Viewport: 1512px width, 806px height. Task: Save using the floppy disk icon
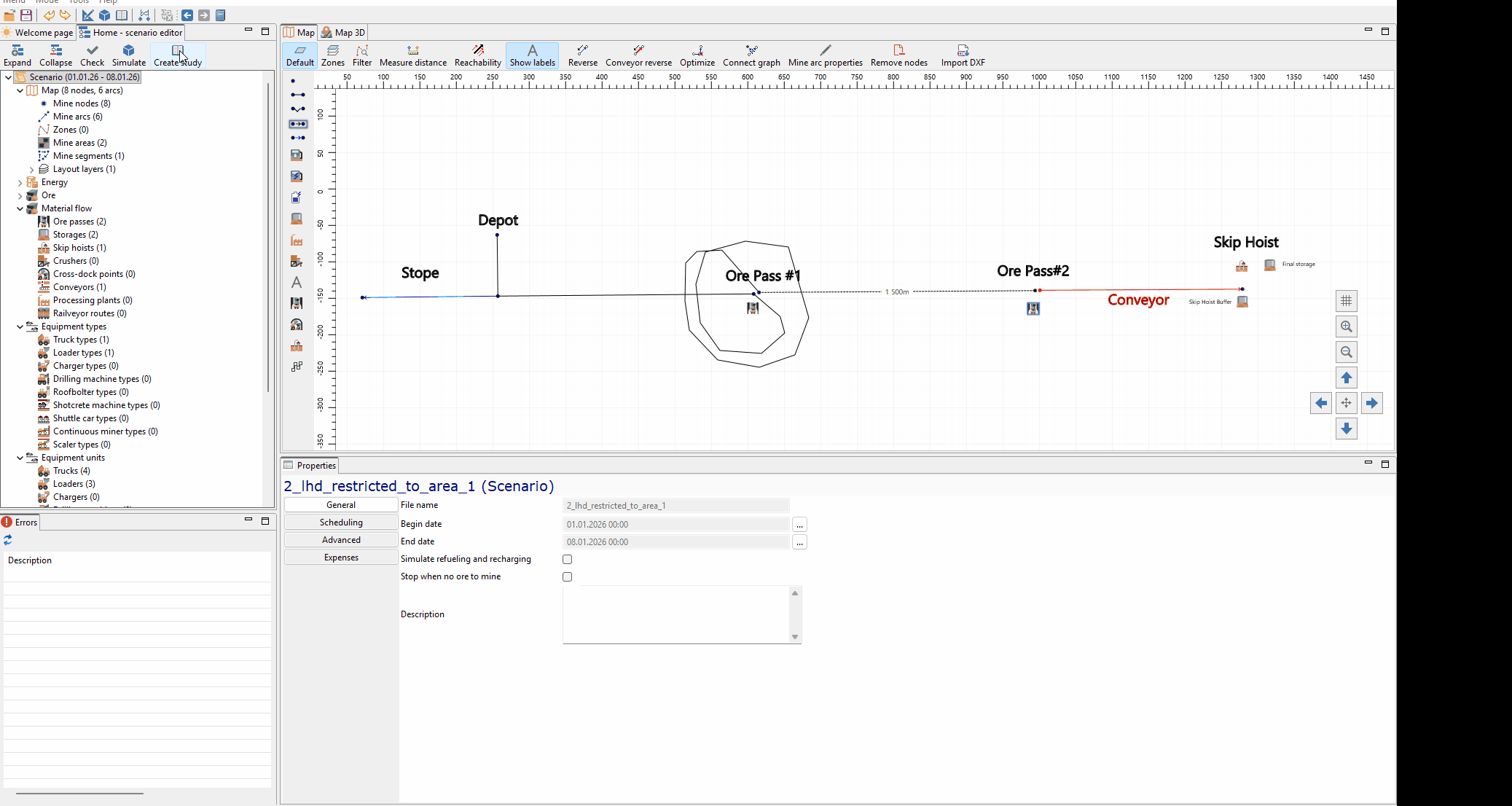pyautogui.click(x=26, y=15)
